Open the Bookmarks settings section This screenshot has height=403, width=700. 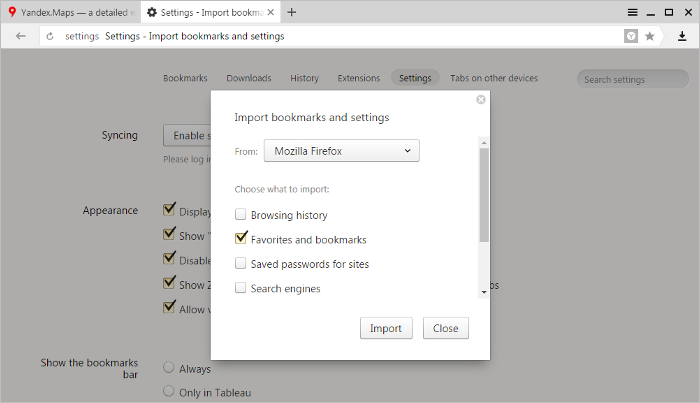tap(185, 78)
